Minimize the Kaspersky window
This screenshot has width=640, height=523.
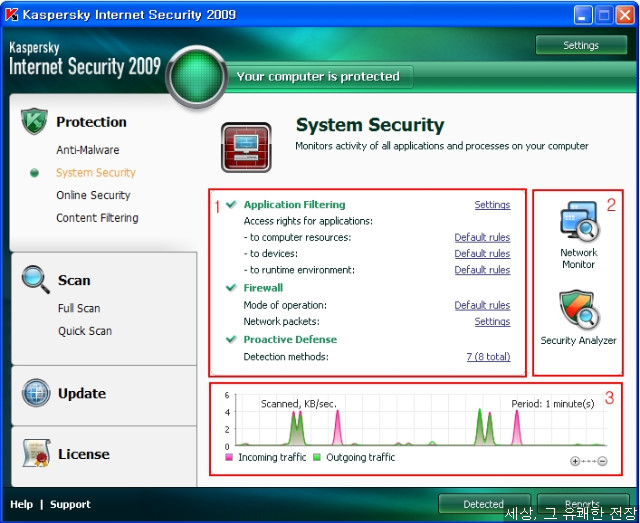583,16
